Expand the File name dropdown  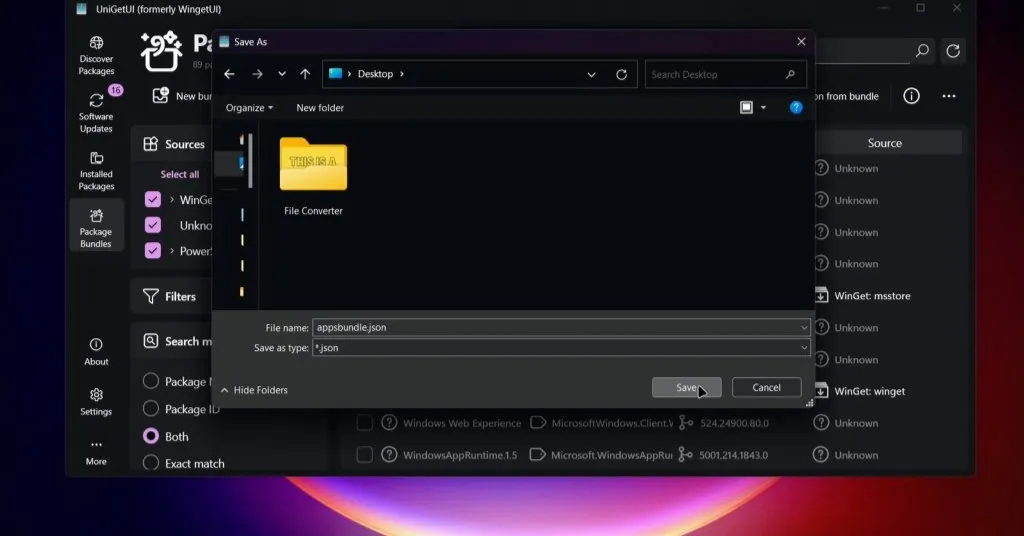click(x=804, y=328)
